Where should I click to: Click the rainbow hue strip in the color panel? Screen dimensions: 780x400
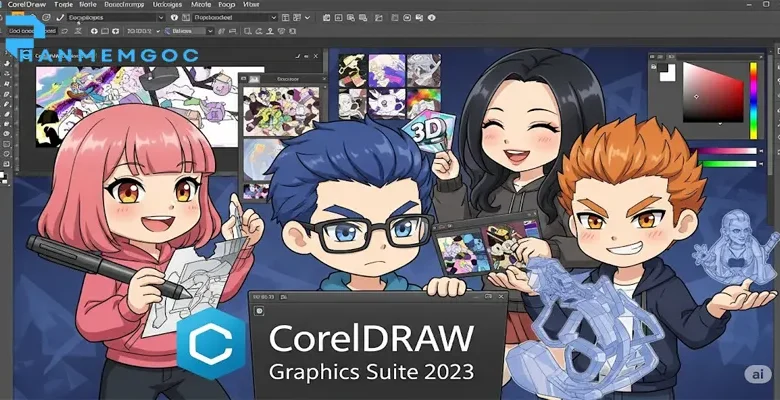click(753, 100)
